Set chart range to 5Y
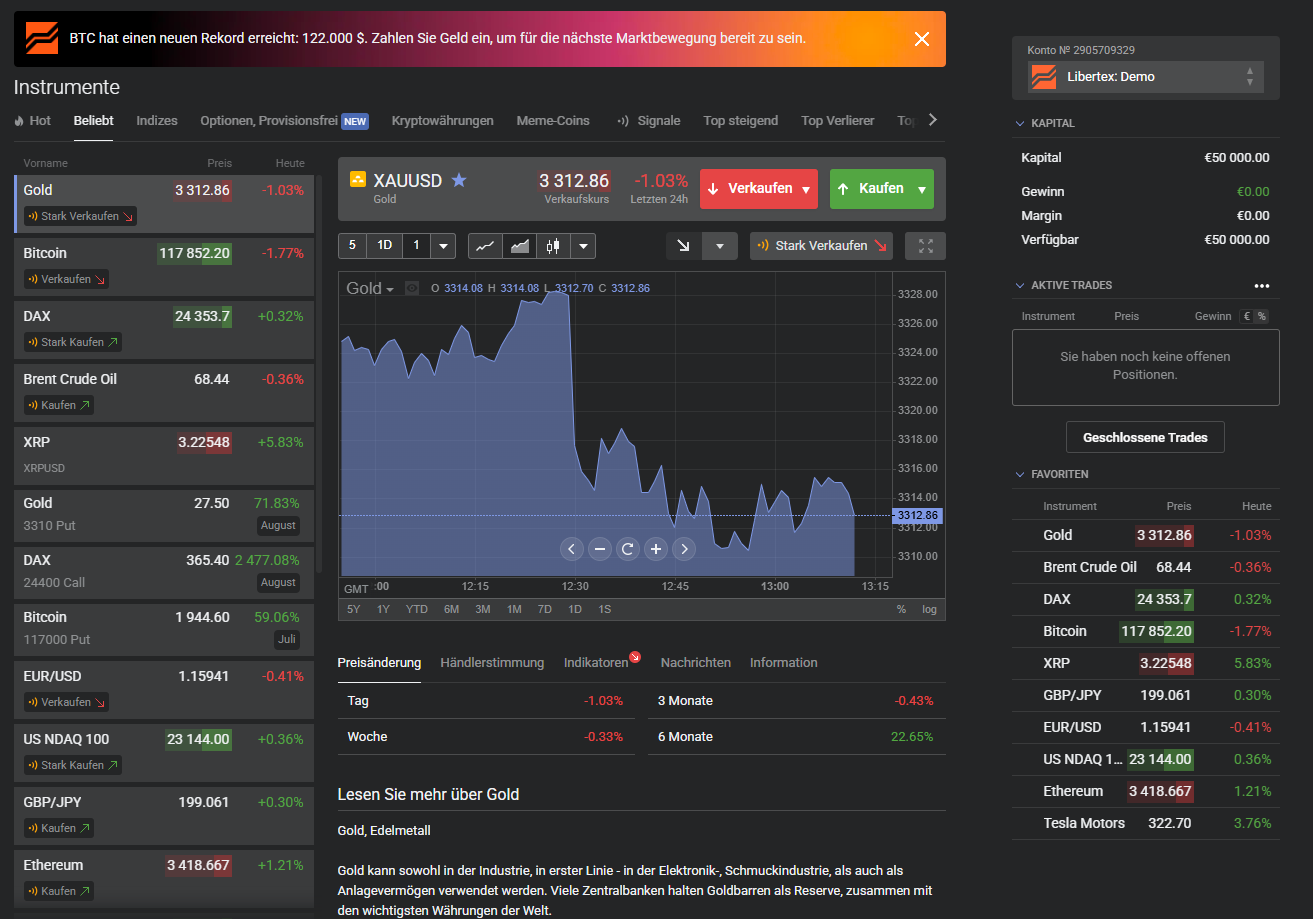 click(354, 609)
